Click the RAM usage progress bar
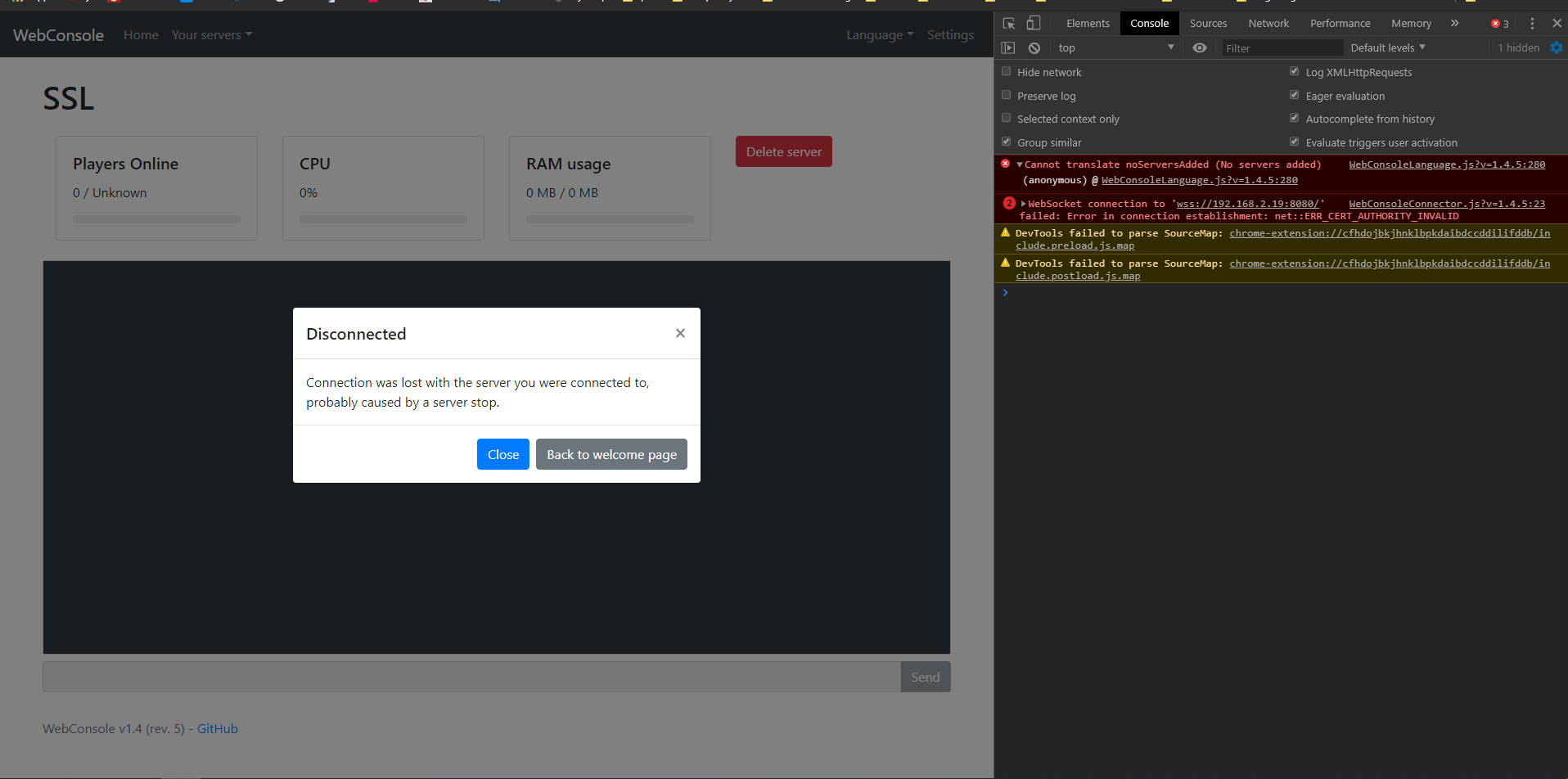 point(609,218)
